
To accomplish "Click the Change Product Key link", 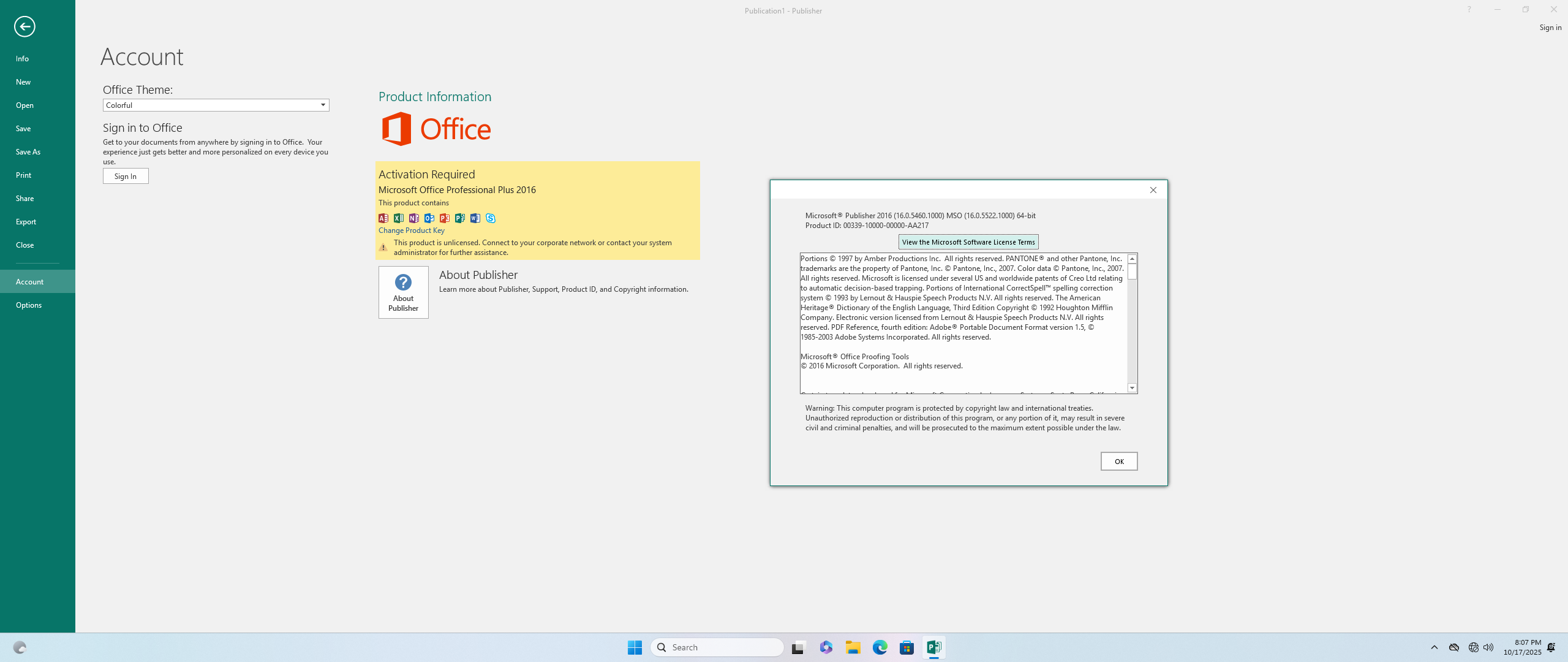I will [x=411, y=230].
